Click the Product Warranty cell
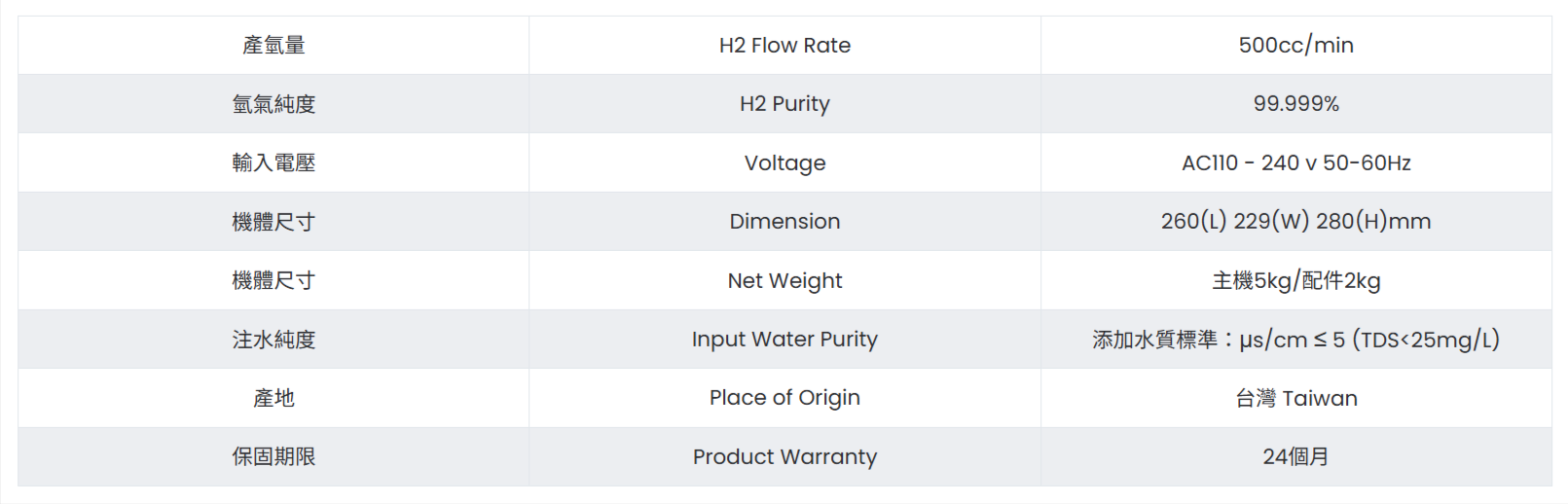This screenshot has width=1568, height=504. [x=784, y=457]
